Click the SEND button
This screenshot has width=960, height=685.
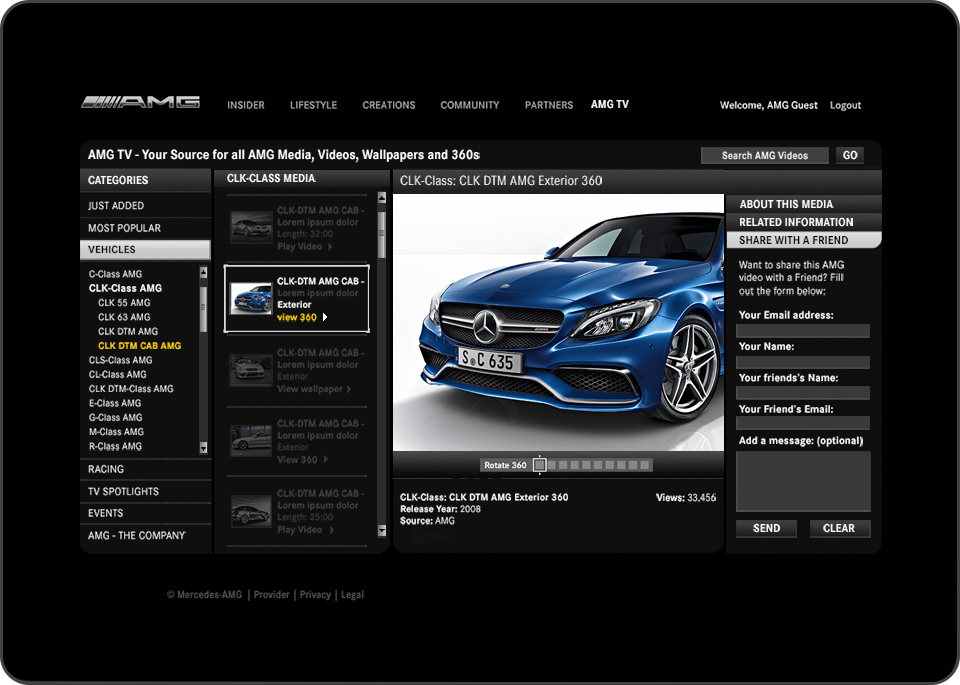coord(766,528)
